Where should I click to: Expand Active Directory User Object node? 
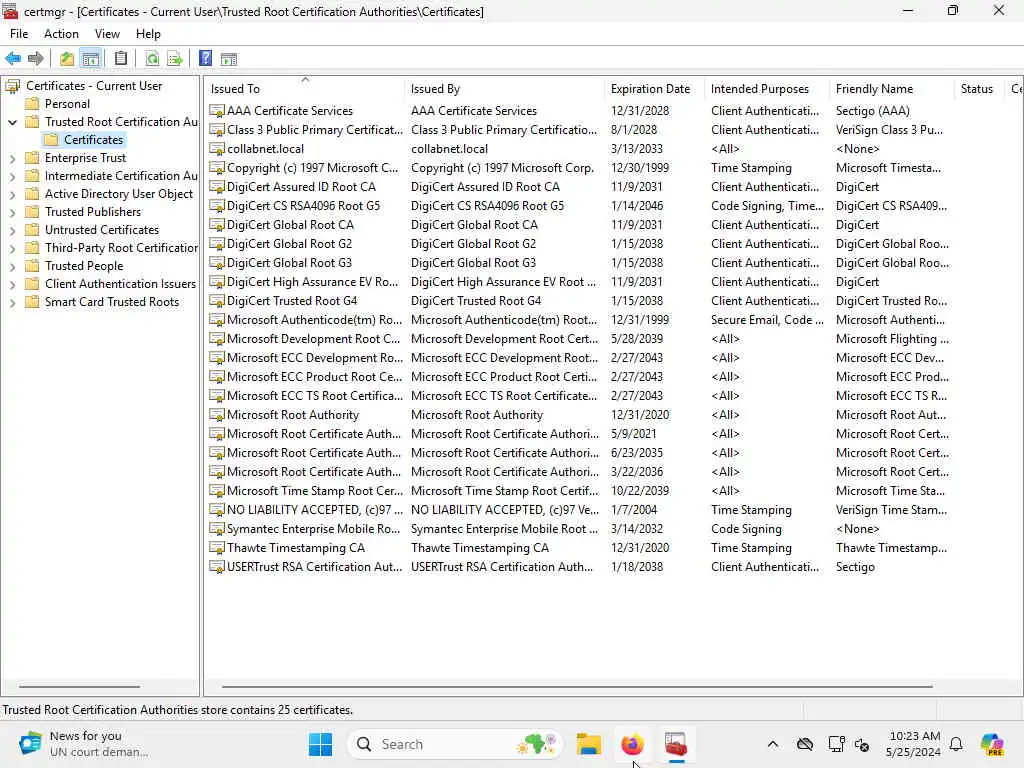point(12,195)
